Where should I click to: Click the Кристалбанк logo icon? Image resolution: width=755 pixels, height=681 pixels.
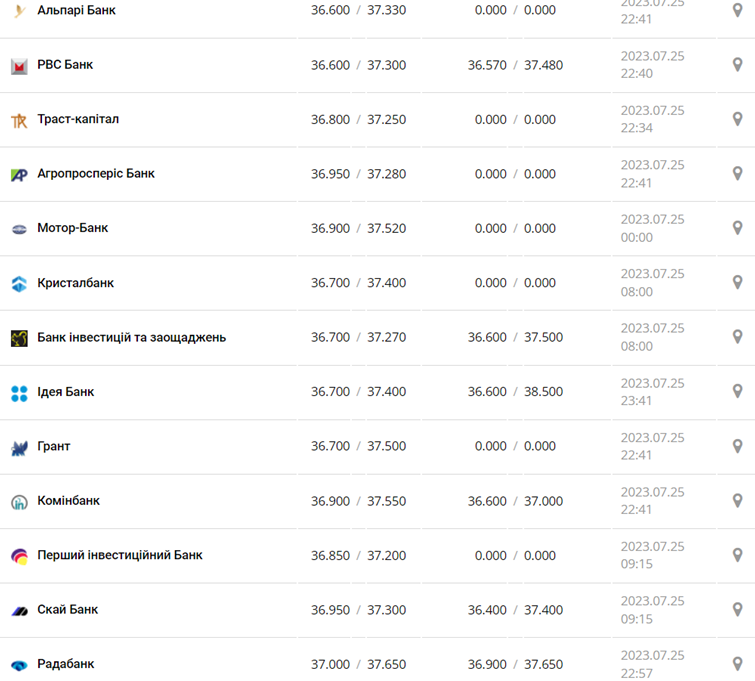[x=19, y=284]
